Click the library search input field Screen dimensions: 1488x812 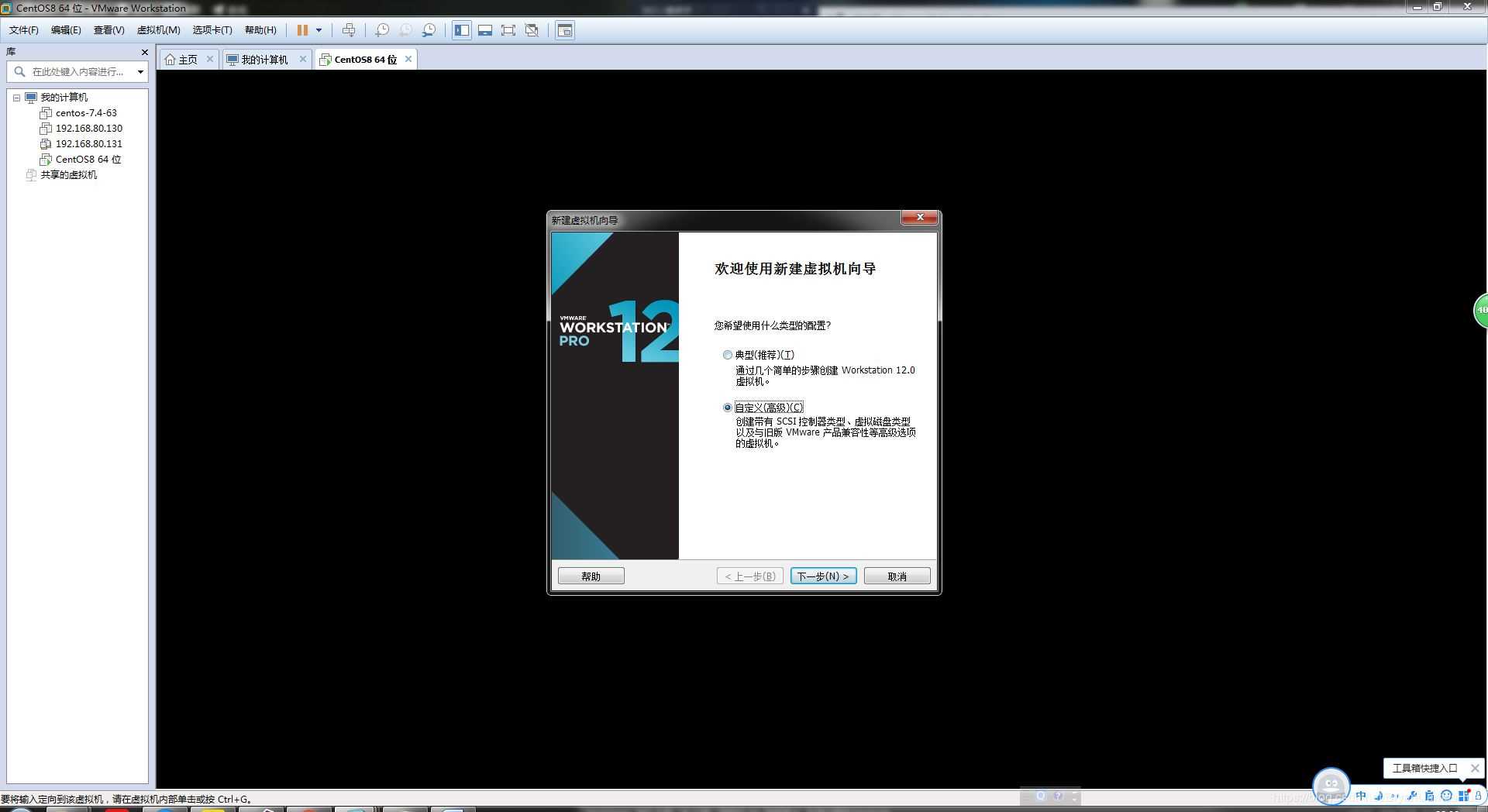pos(77,71)
